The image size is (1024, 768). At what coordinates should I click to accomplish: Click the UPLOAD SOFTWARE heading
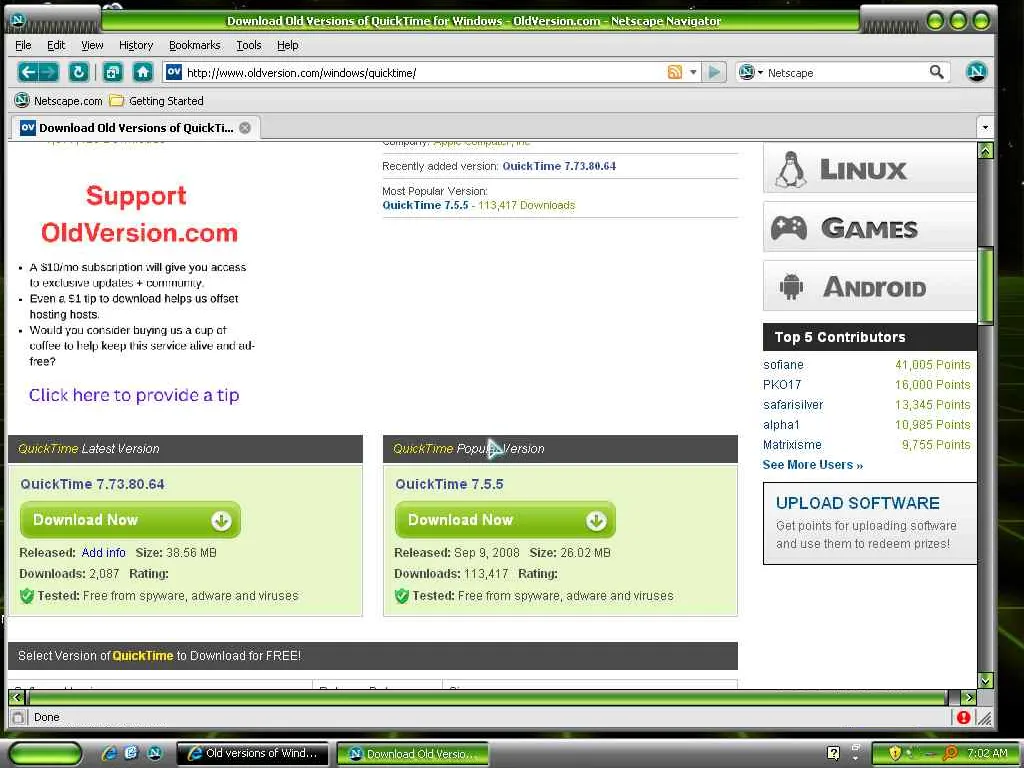(857, 503)
